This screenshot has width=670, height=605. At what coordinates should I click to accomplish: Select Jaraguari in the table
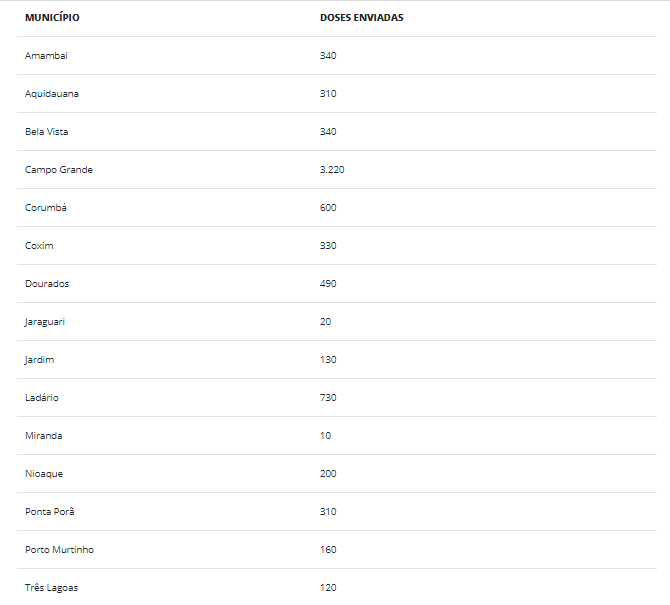pos(45,322)
